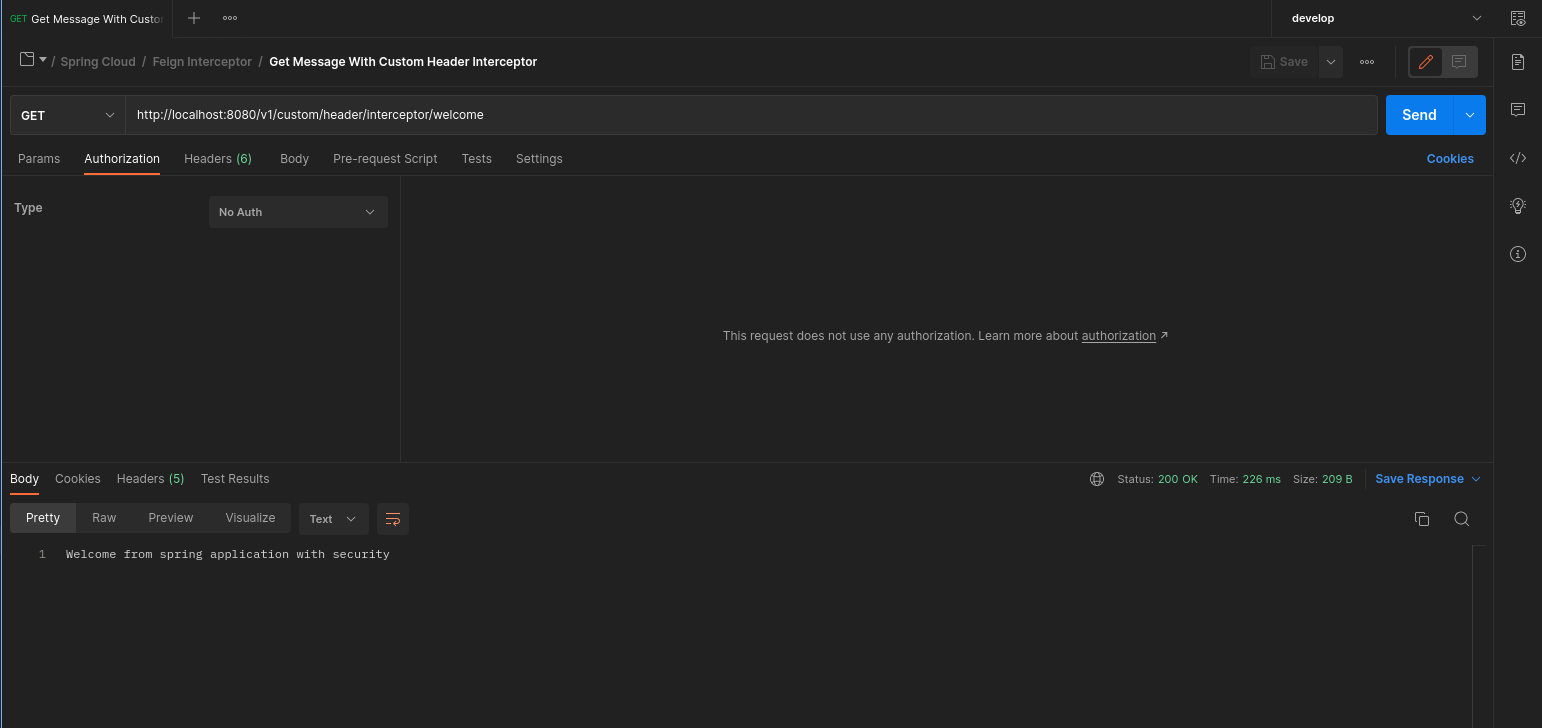
Task: Switch to the Pre-request Script tab
Action: (x=385, y=159)
